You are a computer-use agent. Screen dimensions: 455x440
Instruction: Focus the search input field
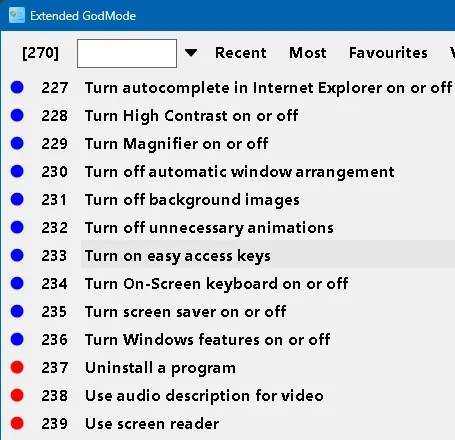[x=127, y=53]
